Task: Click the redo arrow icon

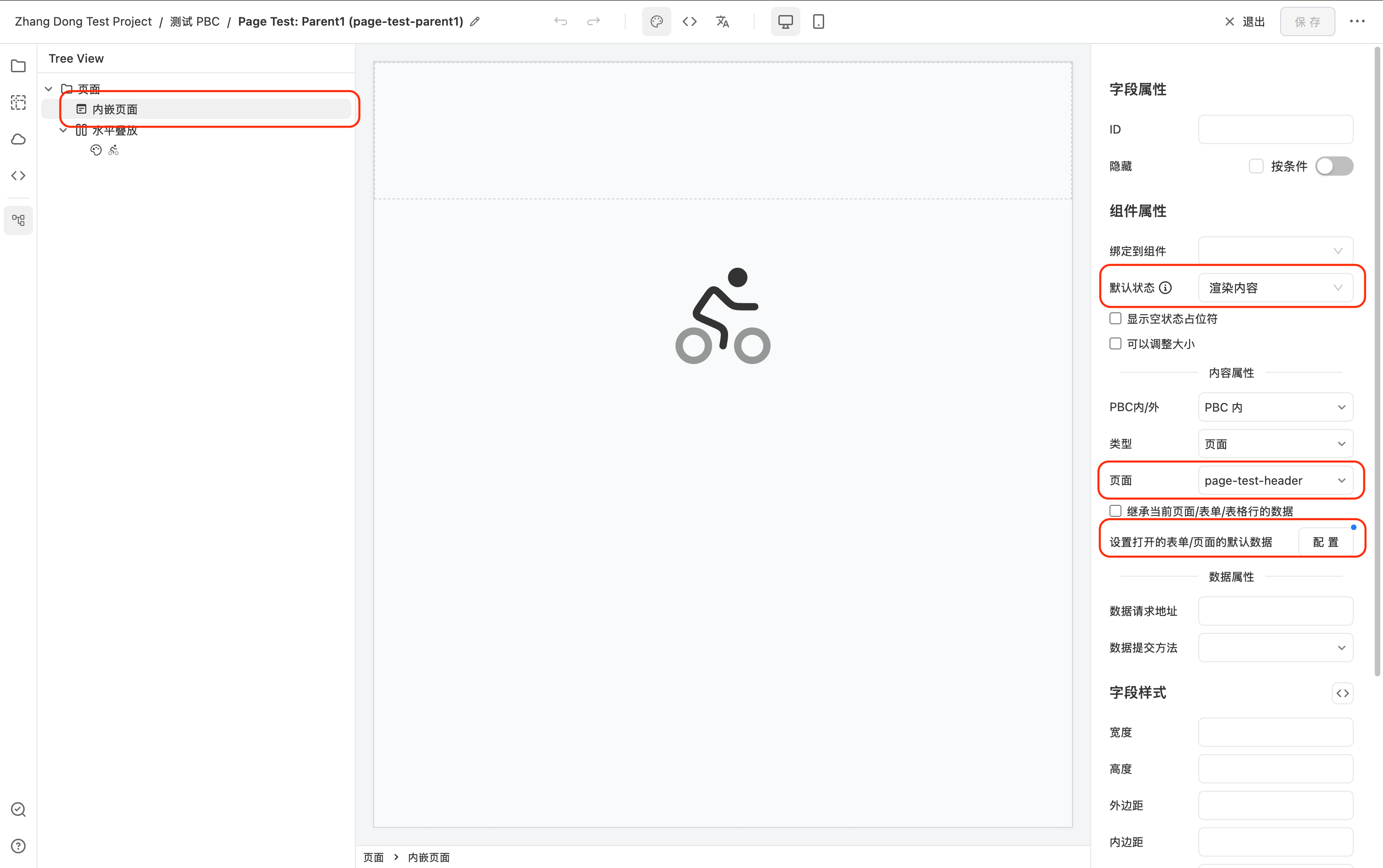Action: [x=593, y=22]
